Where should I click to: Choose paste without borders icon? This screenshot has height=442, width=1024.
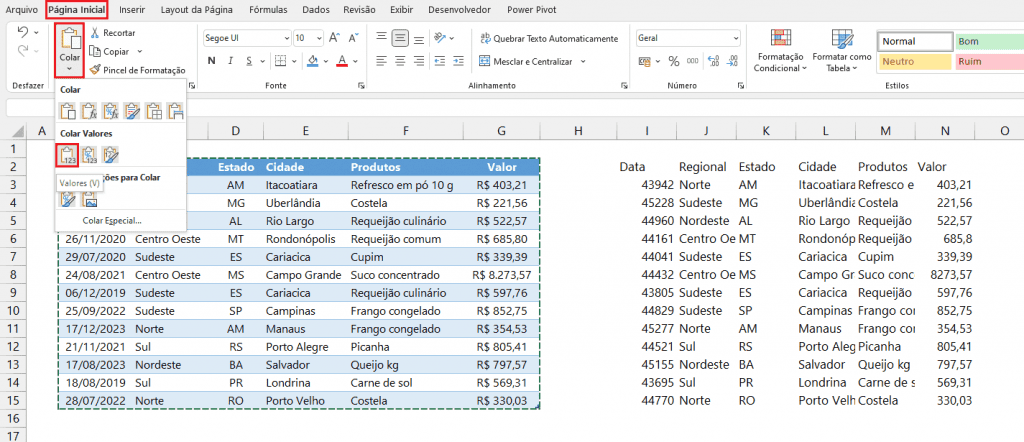pos(153,111)
